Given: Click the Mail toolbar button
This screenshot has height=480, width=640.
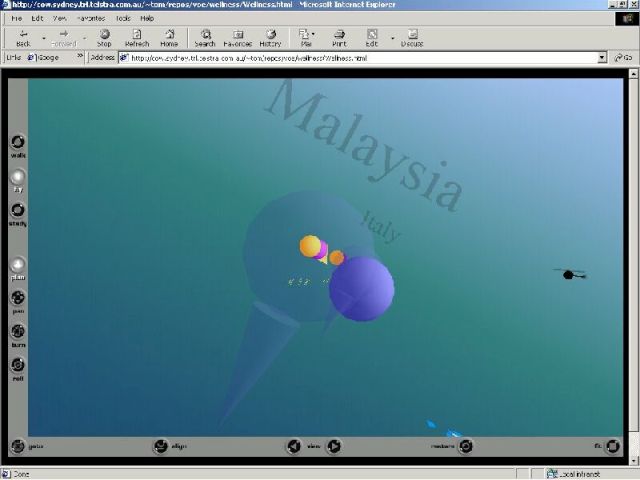Looking at the screenshot, I should [306, 38].
